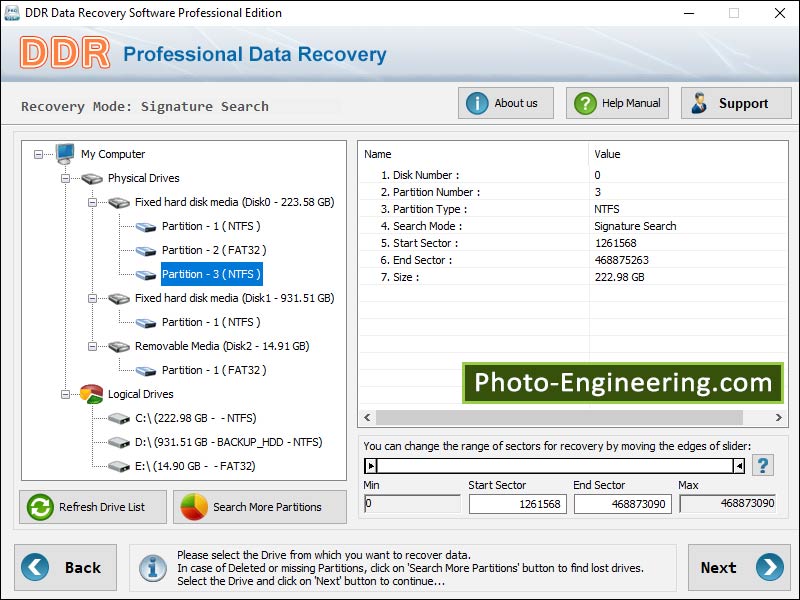Click the question mark icon beside the slider
Viewport: 800px width, 600px height.
tap(762, 464)
